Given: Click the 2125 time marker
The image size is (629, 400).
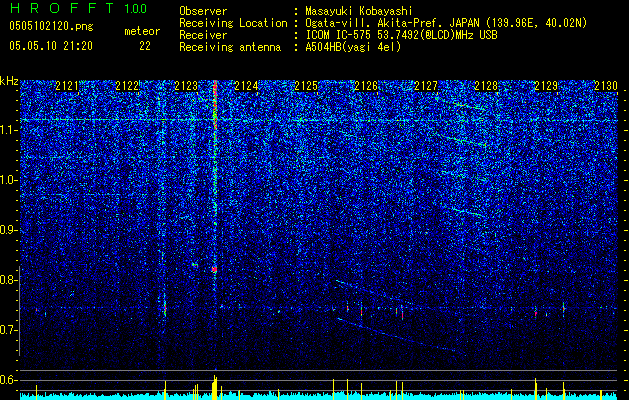Looking at the screenshot, I should coord(306,86).
